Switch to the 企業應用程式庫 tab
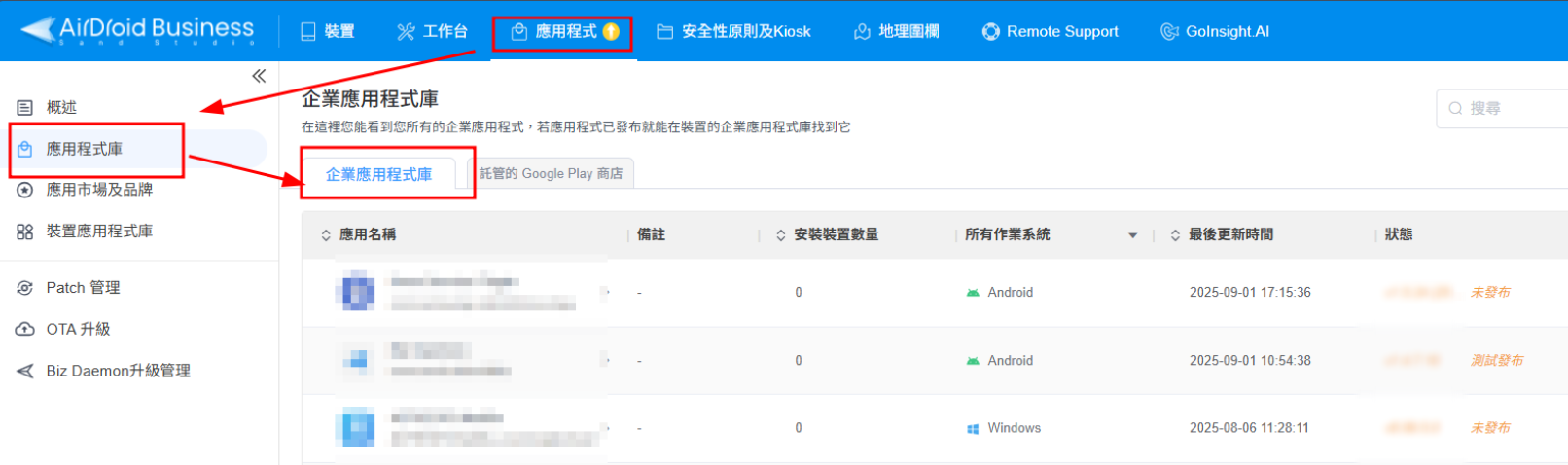This screenshot has width=1568, height=465. [378, 174]
